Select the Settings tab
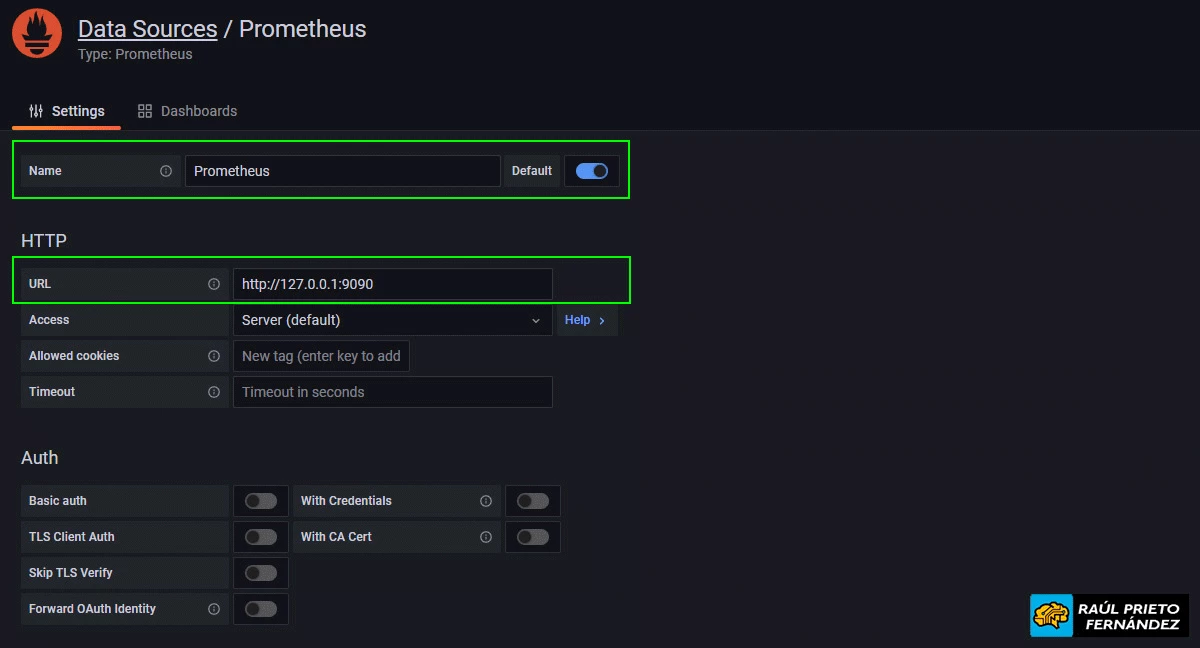This screenshot has width=1200, height=648. [x=78, y=110]
